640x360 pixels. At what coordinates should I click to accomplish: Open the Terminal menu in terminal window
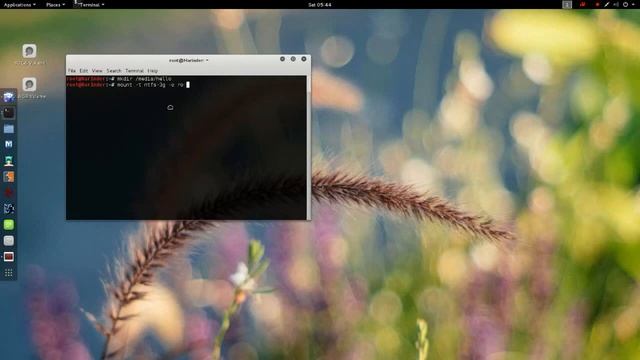[134, 71]
